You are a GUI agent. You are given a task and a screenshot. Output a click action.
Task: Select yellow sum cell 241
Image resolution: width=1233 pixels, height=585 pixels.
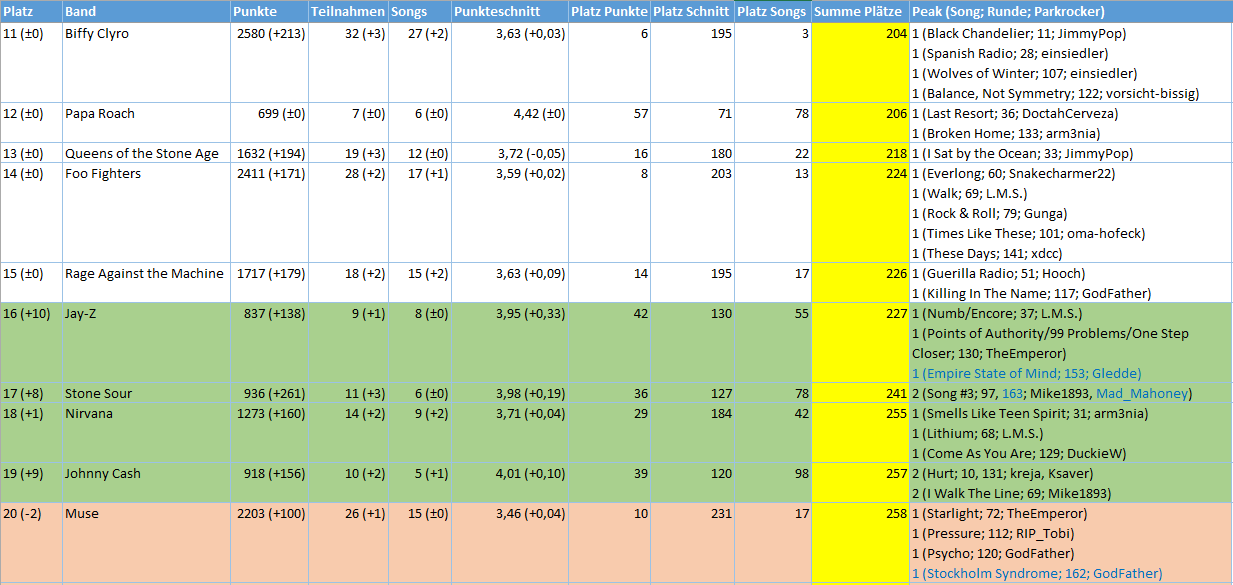(x=860, y=393)
